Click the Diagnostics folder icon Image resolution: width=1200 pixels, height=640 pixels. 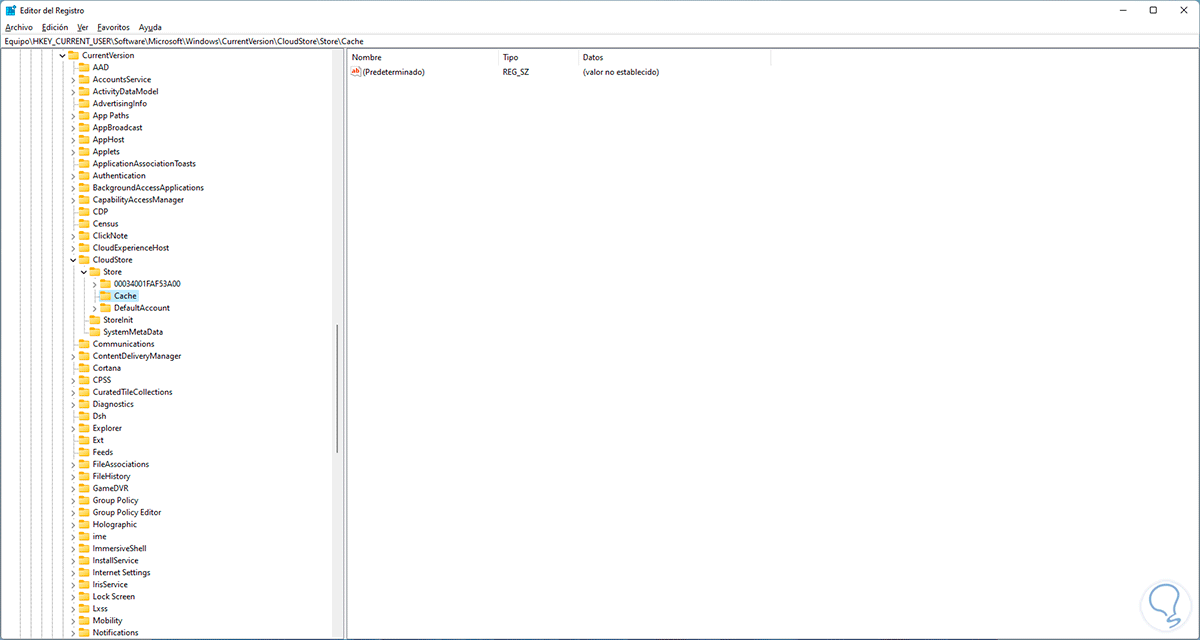click(x=84, y=404)
